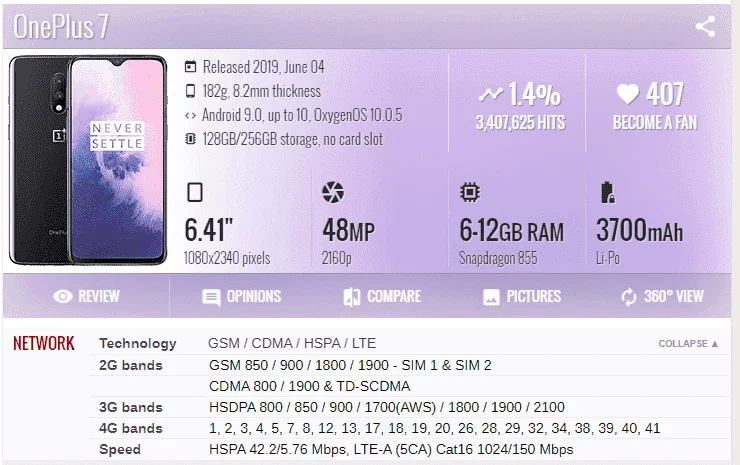
Task: Click the Pictures image icon
Action: point(491,297)
